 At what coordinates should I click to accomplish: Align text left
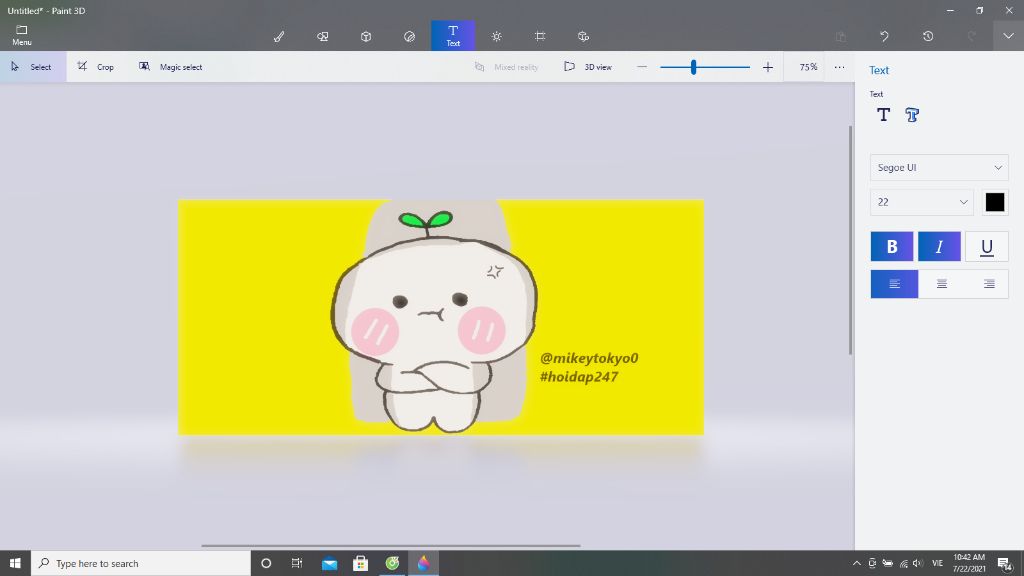tap(895, 283)
